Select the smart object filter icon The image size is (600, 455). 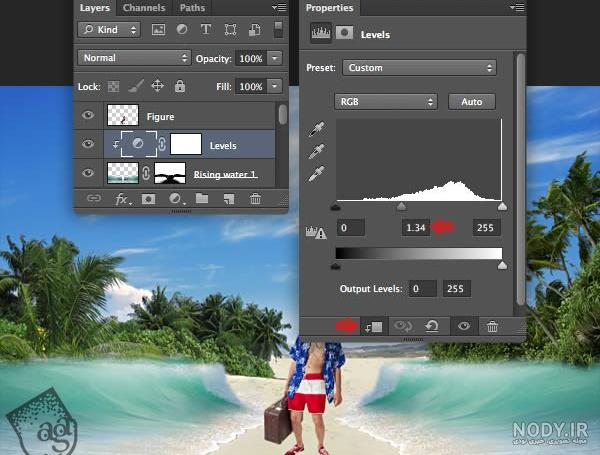(254, 30)
